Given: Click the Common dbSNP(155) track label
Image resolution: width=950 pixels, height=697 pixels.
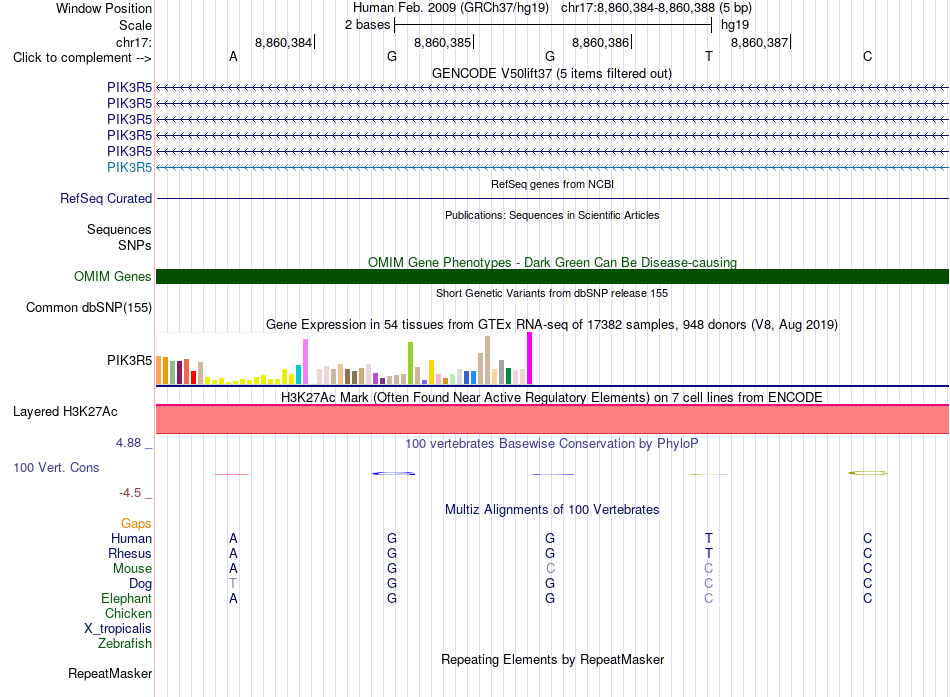Looking at the screenshot, I should 89,307.
